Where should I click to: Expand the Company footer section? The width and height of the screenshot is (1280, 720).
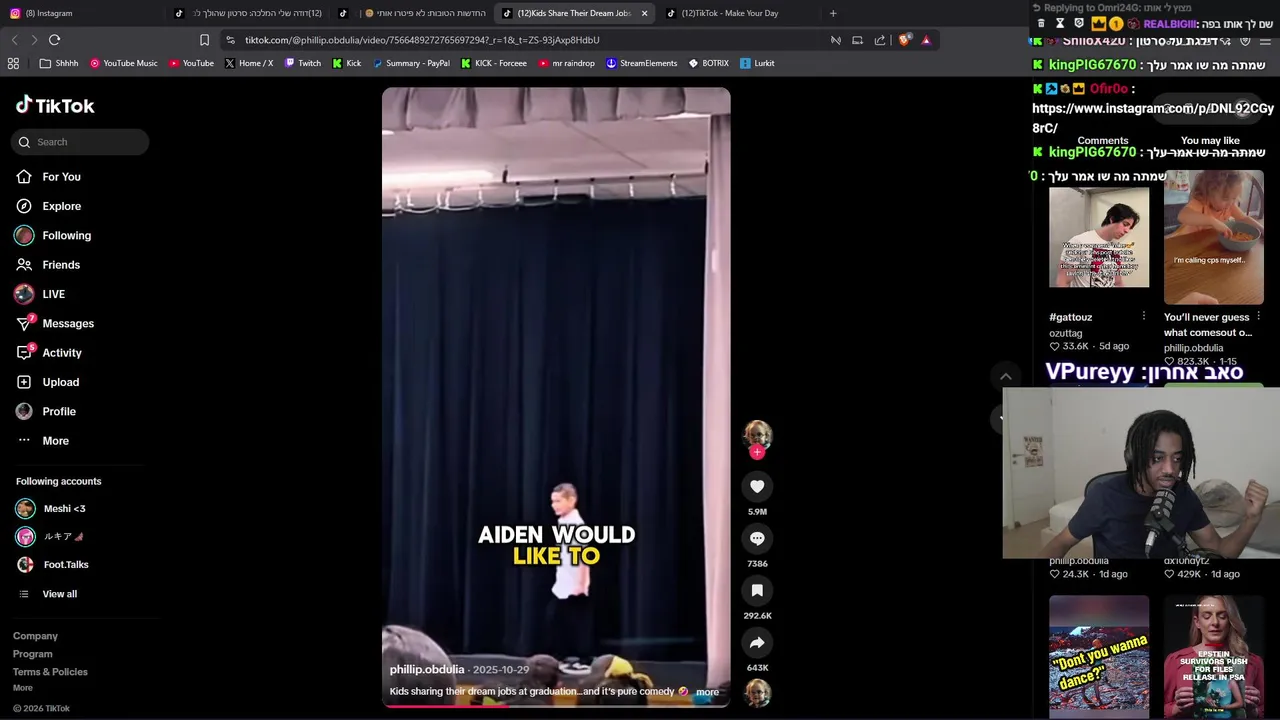pyautogui.click(x=35, y=636)
